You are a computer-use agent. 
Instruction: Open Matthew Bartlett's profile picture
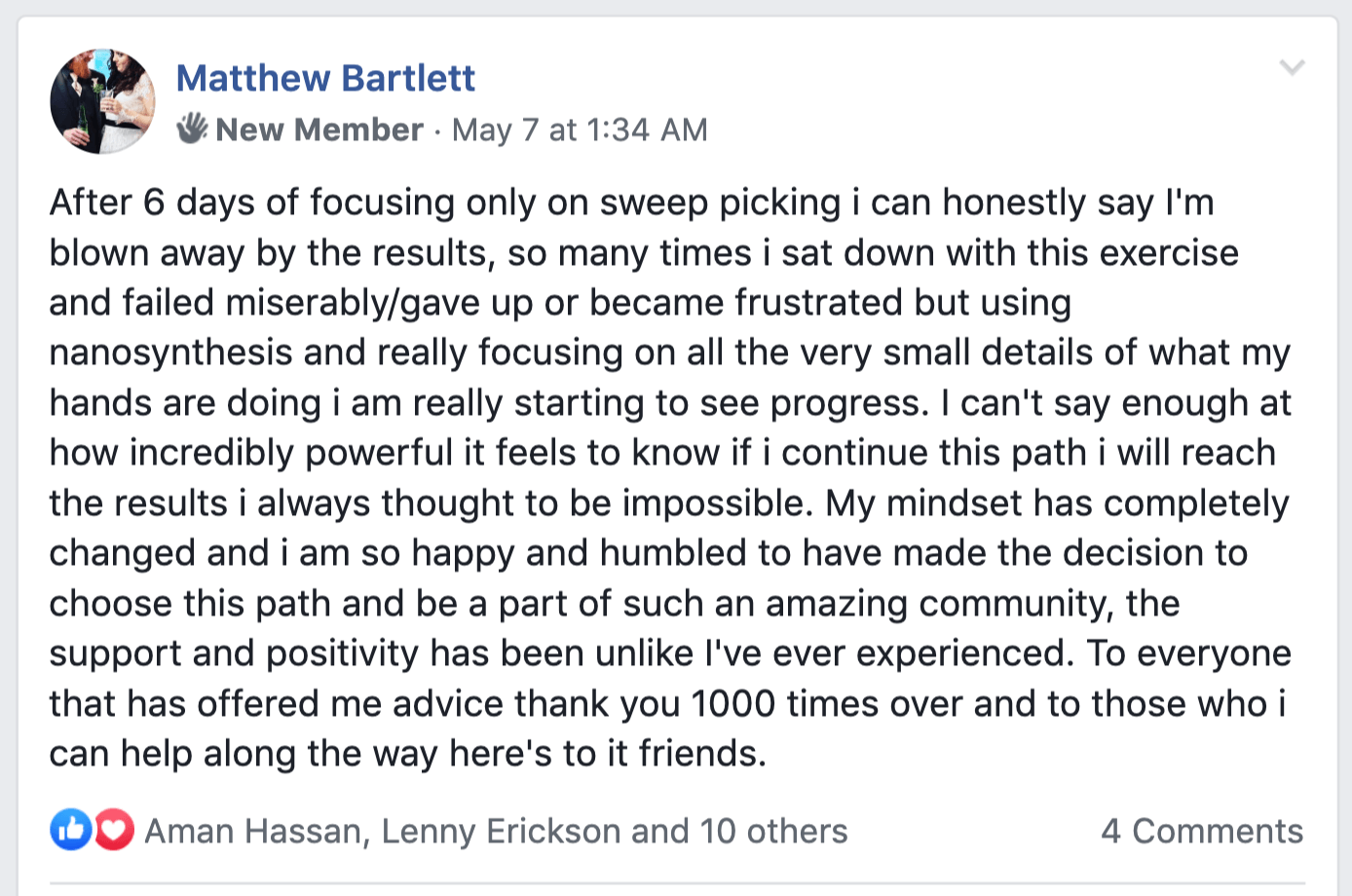(102, 101)
